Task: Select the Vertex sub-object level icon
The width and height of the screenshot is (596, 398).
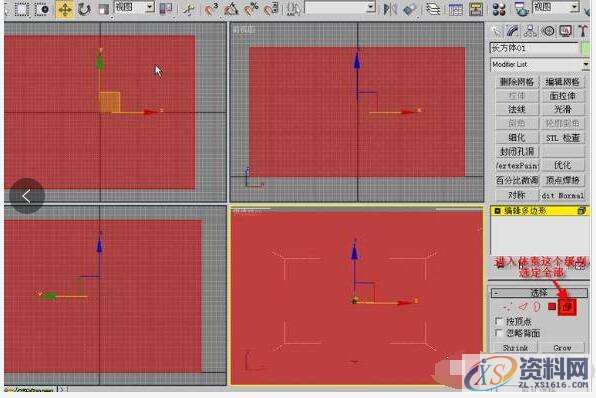Action: [x=507, y=306]
